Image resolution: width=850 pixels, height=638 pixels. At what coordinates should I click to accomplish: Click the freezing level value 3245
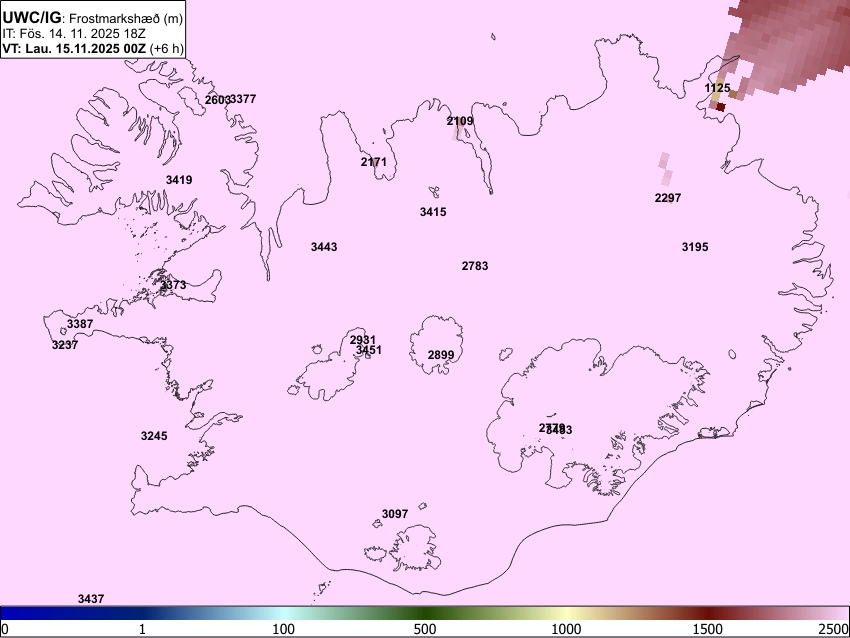click(154, 436)
